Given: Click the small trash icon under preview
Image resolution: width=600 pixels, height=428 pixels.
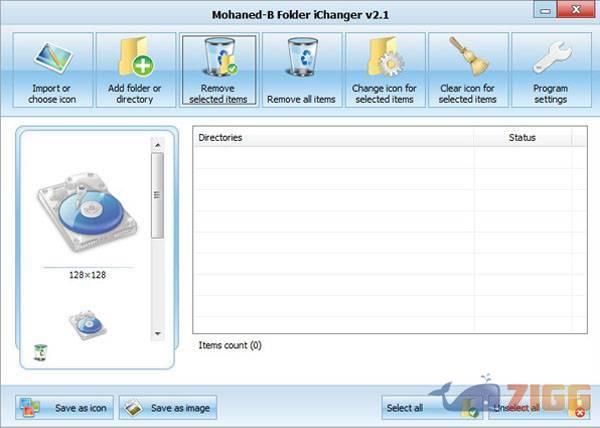Looking at the screenshot, I should pyautogui.click(x=41, y=353).
